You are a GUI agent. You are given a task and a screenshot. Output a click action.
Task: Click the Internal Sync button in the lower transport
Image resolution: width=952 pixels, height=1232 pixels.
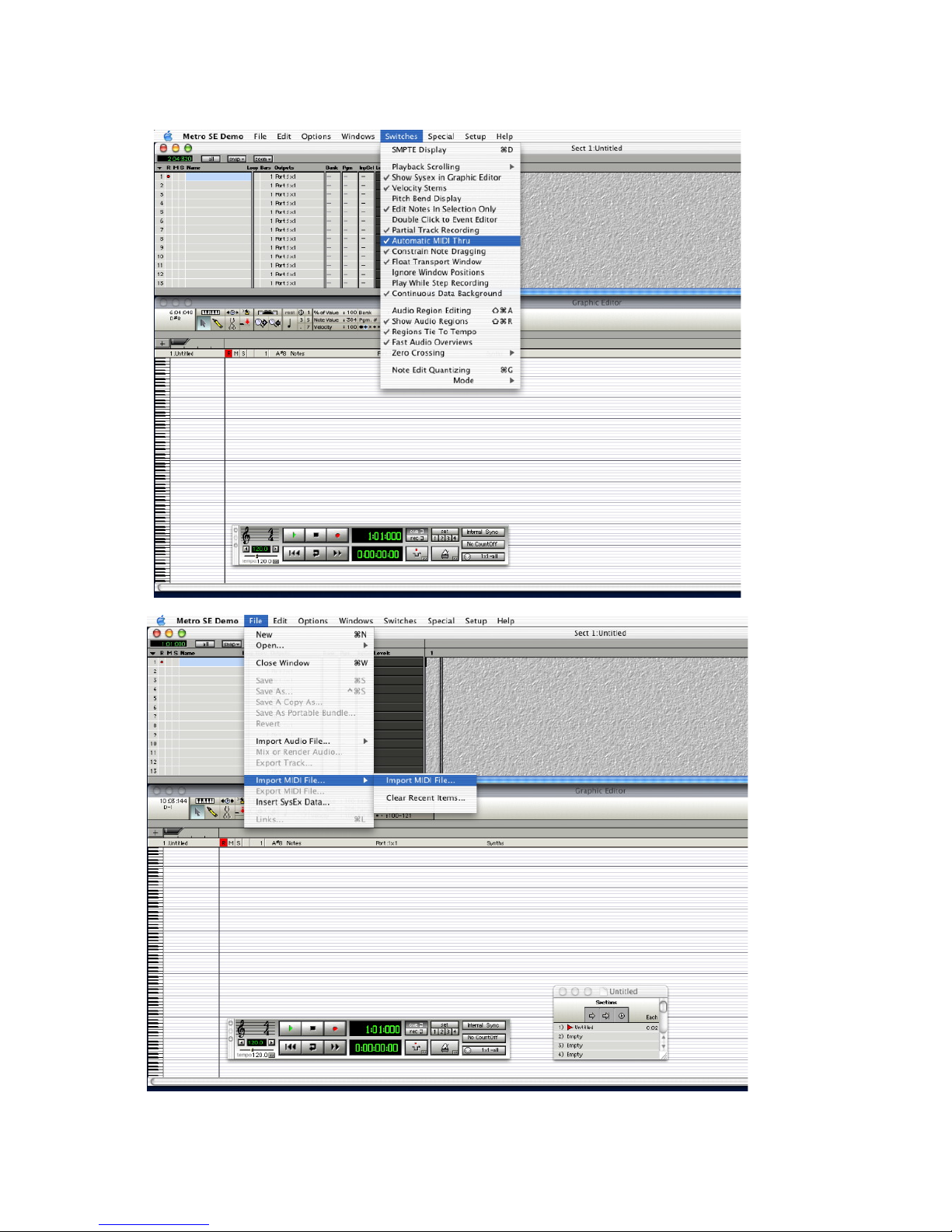point(484,1025)
